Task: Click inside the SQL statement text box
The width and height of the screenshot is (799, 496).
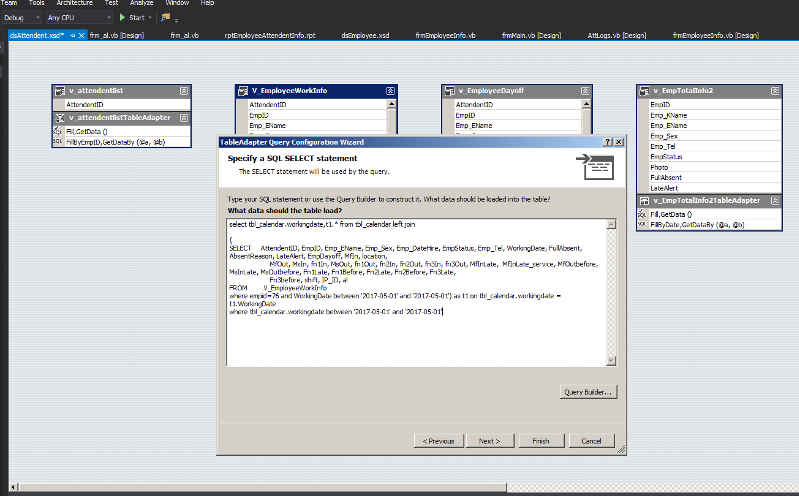Action: pos(420,340)
